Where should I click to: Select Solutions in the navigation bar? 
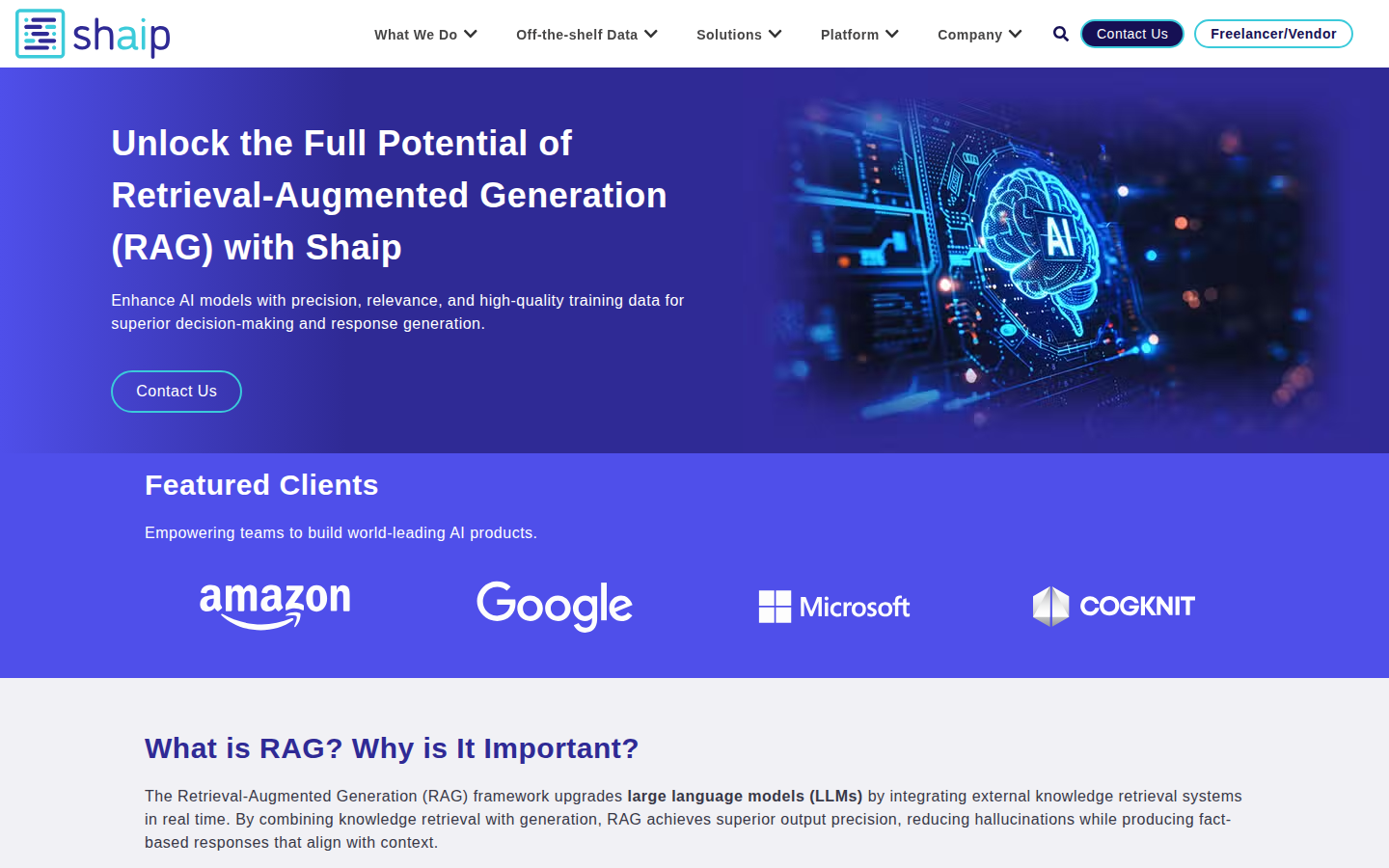pyautogui.click(x=728, y=35)
